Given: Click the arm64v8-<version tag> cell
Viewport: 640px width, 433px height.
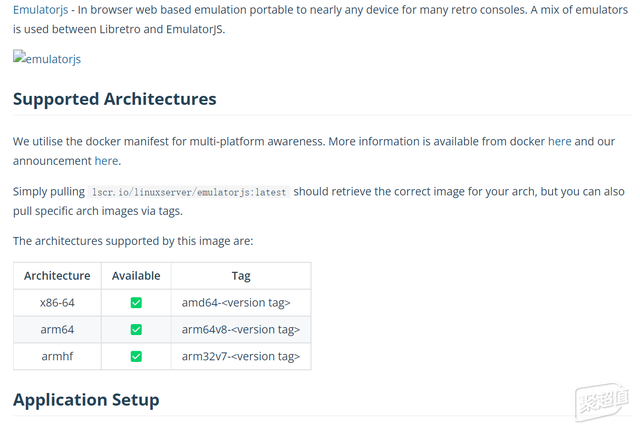Looking at the screenshot, I should coord(241,329).
